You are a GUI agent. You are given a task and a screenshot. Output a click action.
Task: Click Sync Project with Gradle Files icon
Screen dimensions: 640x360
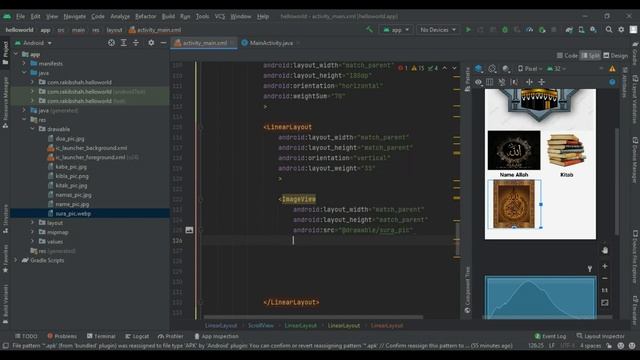tap(569, 30)
